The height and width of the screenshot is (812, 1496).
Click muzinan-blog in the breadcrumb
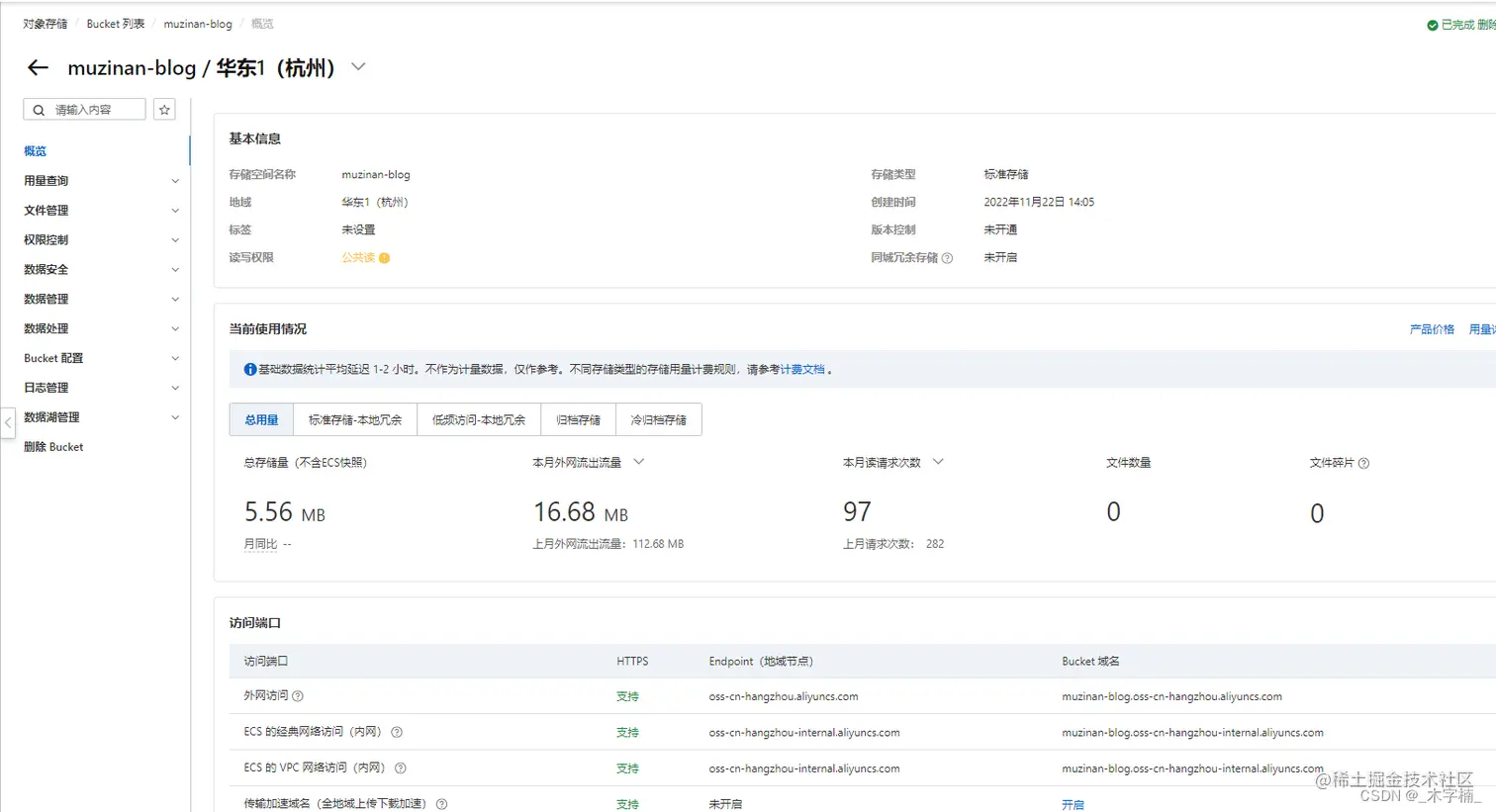pos(198,24)
